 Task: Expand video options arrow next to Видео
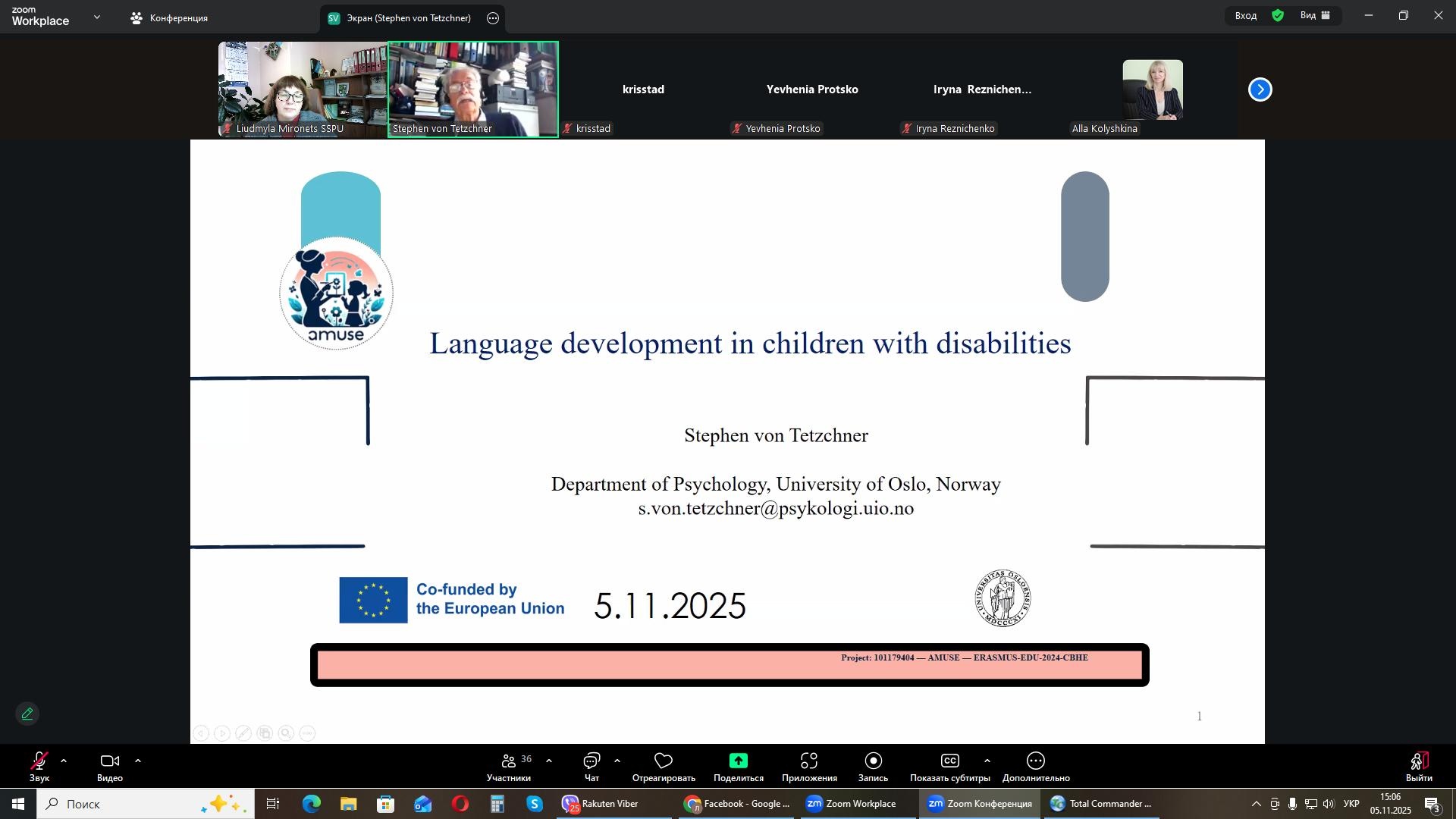[138, 761]
